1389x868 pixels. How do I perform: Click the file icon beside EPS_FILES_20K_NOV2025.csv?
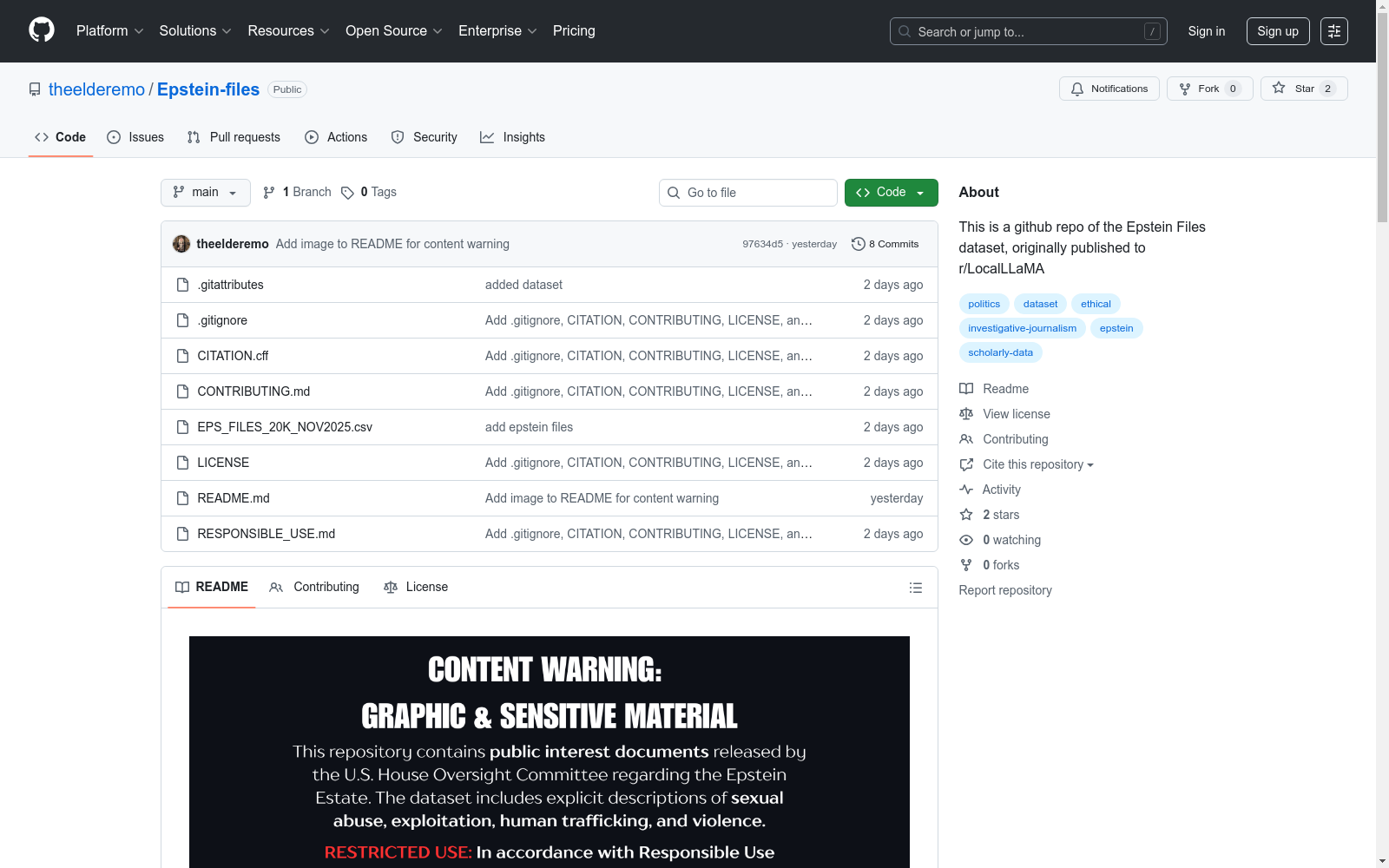coord(182,427)
